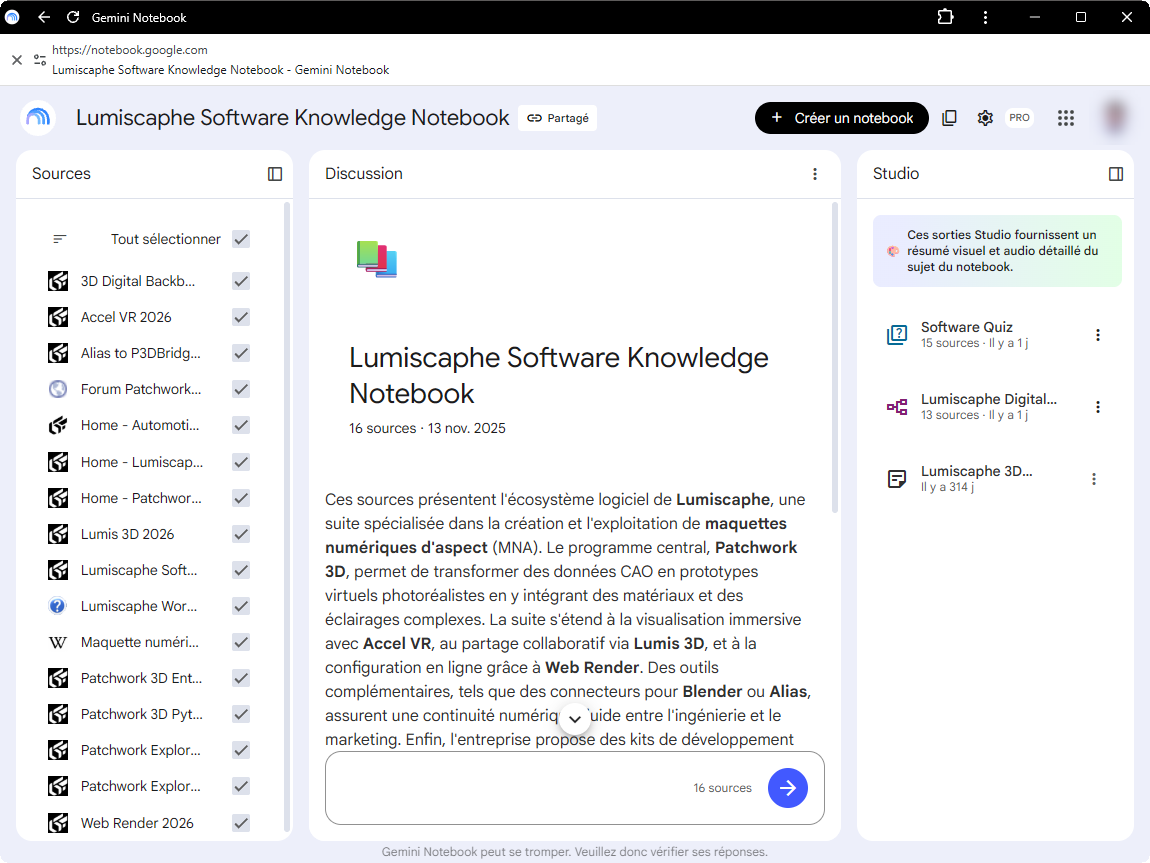Click the Lumiscaphe Wor... question mark icon
Screen dimensions: 1150x863
58,606
